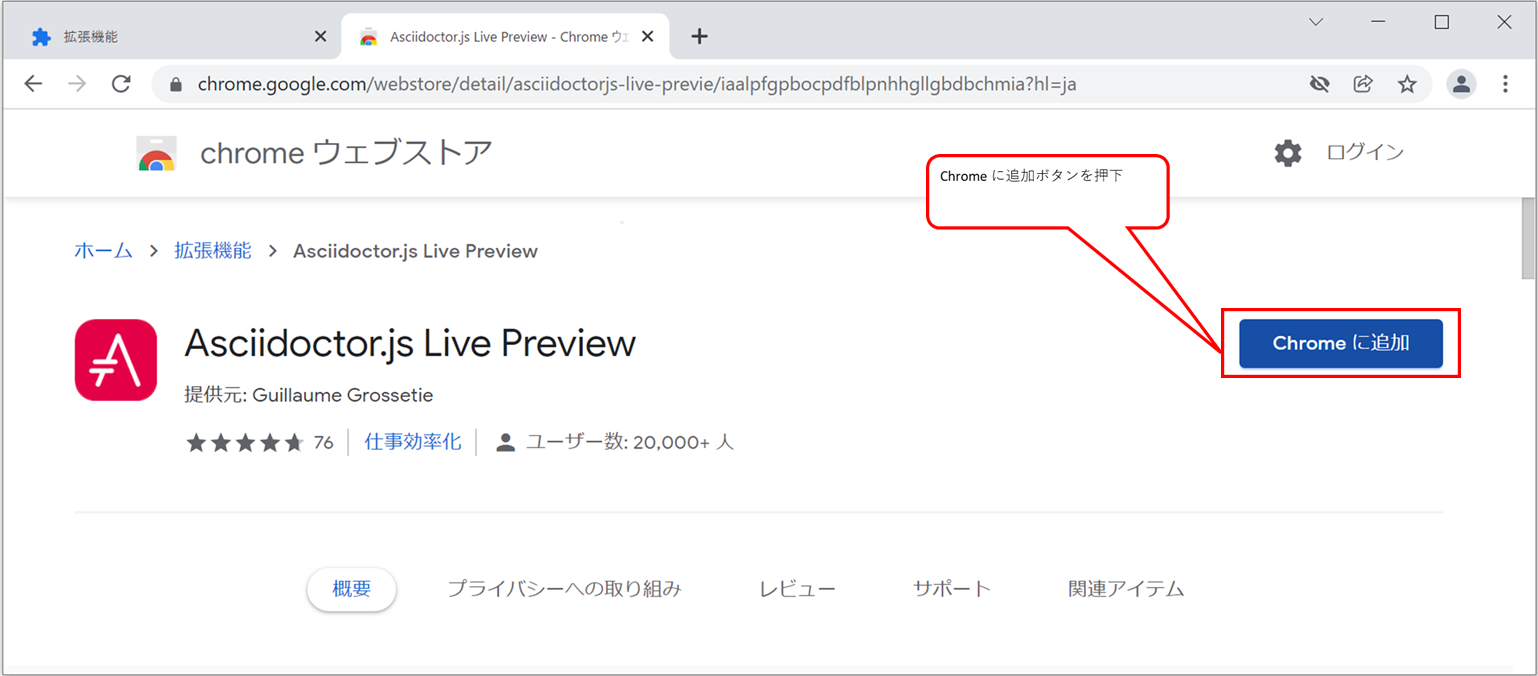The image size is (1538, 676).
Task: Open the 仕事効率化 category link
Action: tap(412, 442)
